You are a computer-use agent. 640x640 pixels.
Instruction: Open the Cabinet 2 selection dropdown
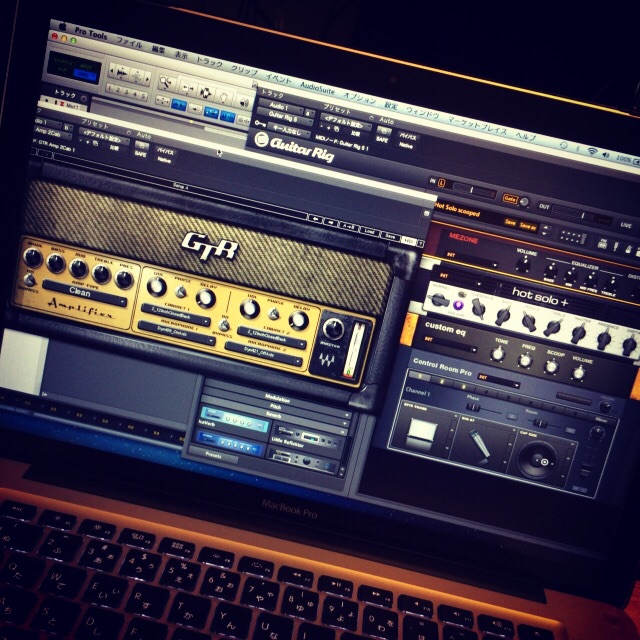tap(272, 337)
